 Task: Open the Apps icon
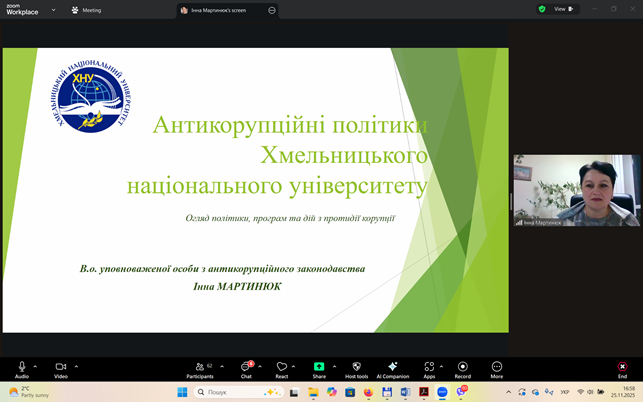[x=428, y=367]
